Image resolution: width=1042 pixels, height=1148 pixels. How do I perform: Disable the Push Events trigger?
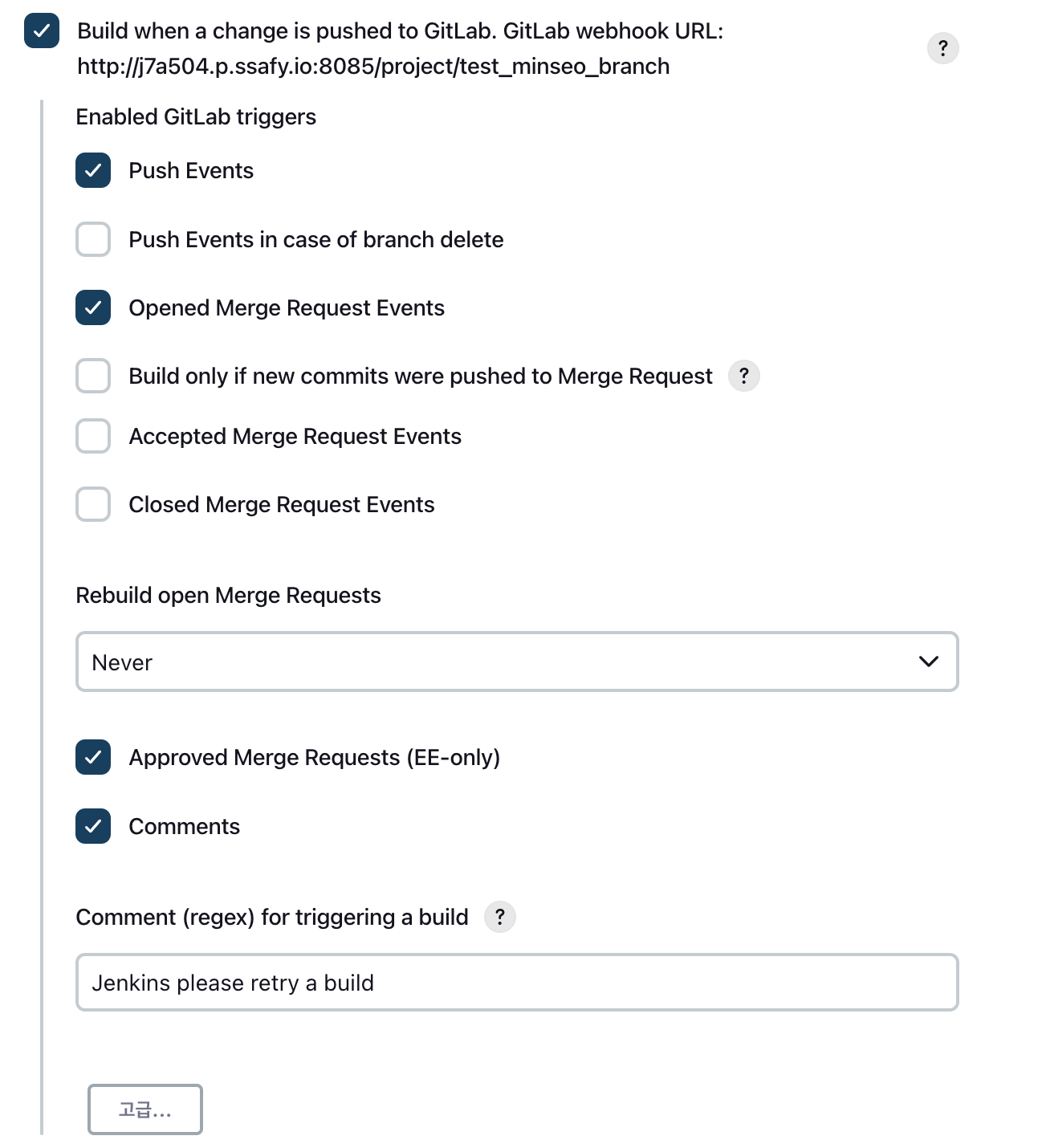coord(93,170)
